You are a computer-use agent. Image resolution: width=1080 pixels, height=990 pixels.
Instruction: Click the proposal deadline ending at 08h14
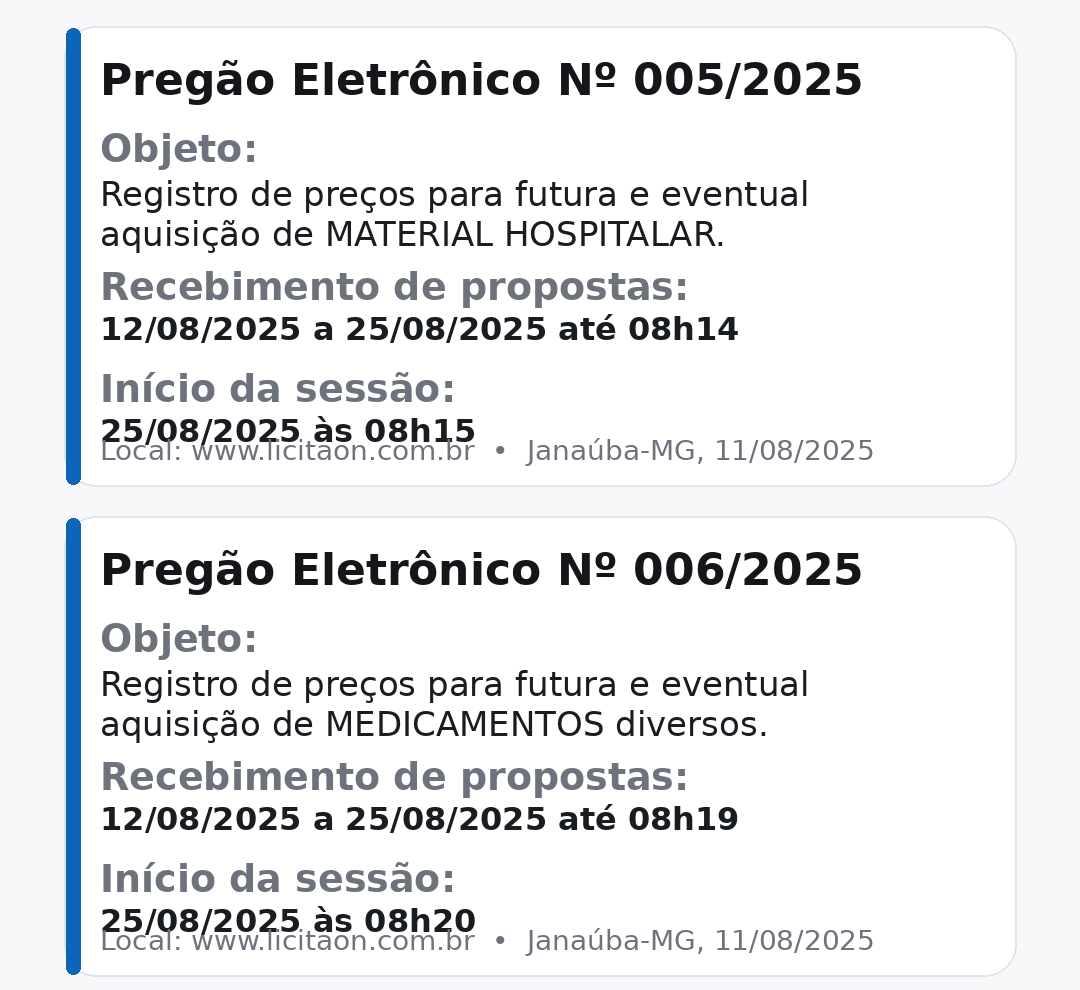419,329
